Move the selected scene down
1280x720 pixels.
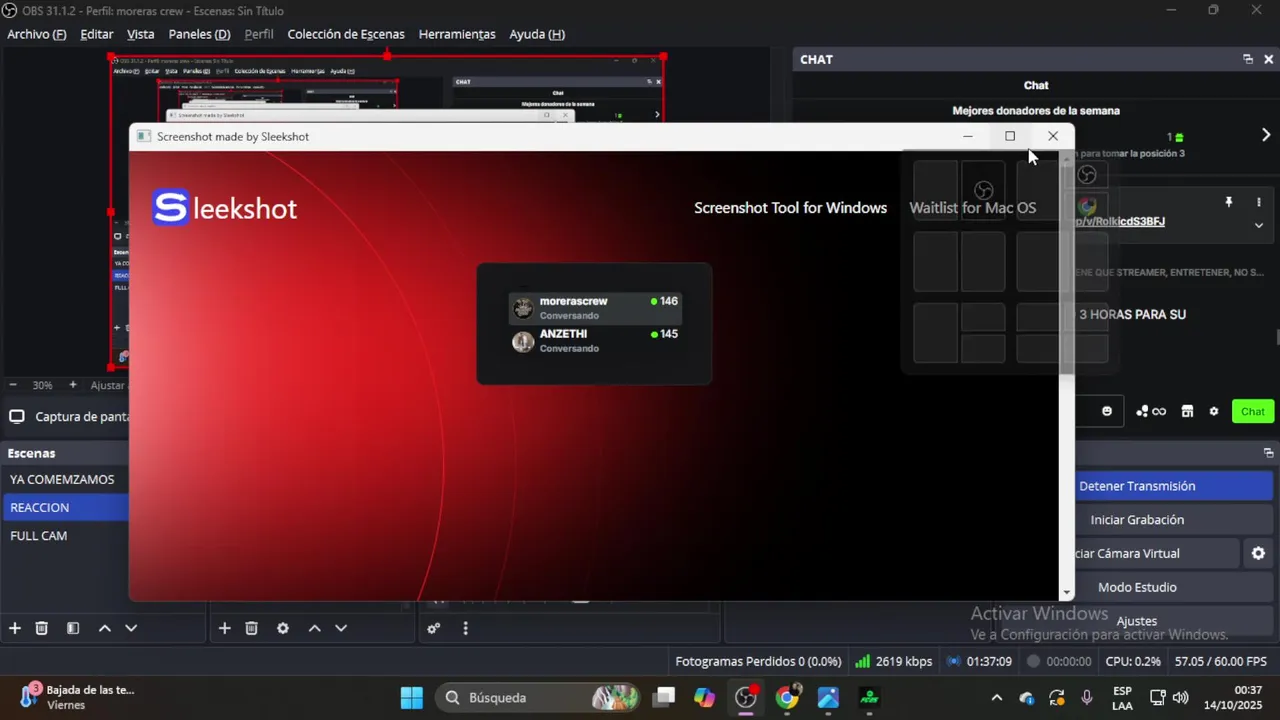131,628
